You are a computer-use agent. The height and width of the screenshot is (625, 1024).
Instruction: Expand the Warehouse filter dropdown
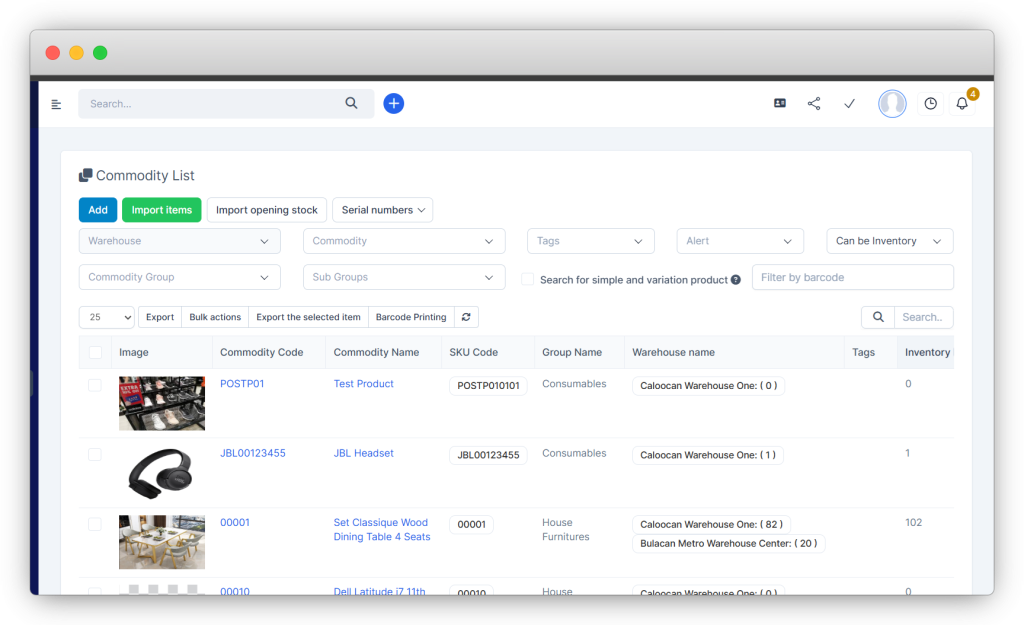point(179,241)
